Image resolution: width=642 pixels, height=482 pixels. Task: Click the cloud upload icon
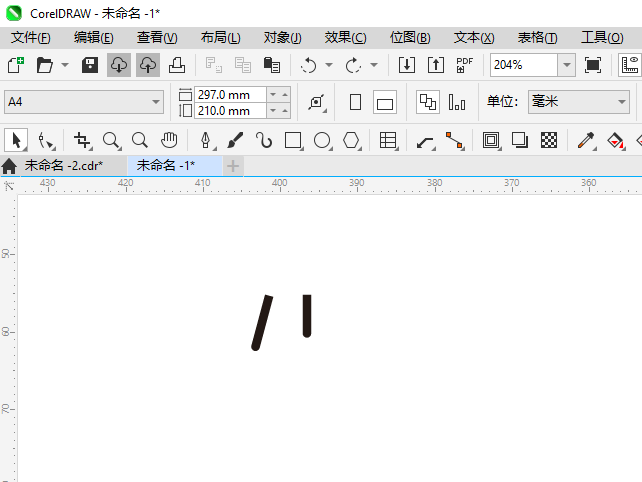(x=148, y=65)
